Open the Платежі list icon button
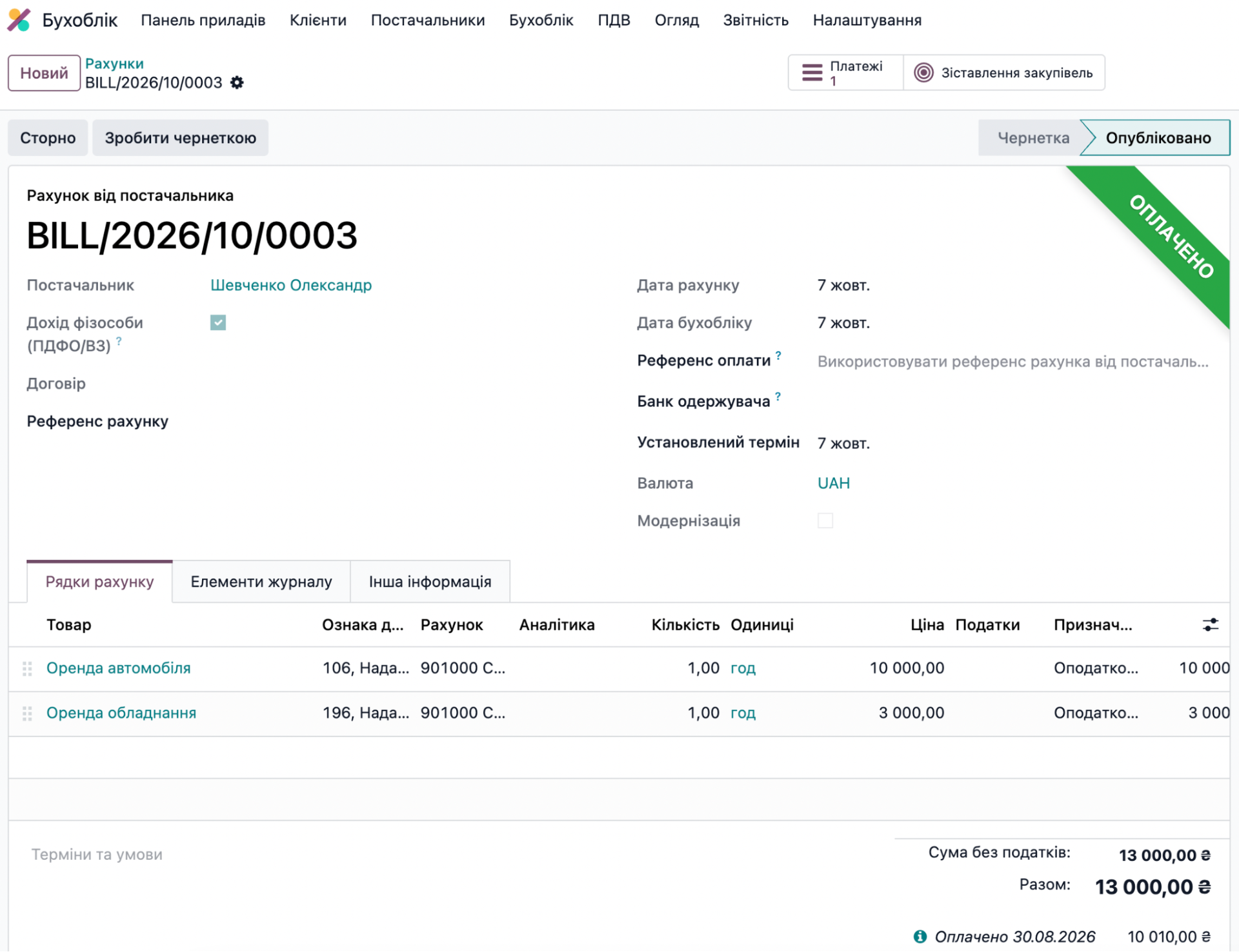 coord(812,73)
